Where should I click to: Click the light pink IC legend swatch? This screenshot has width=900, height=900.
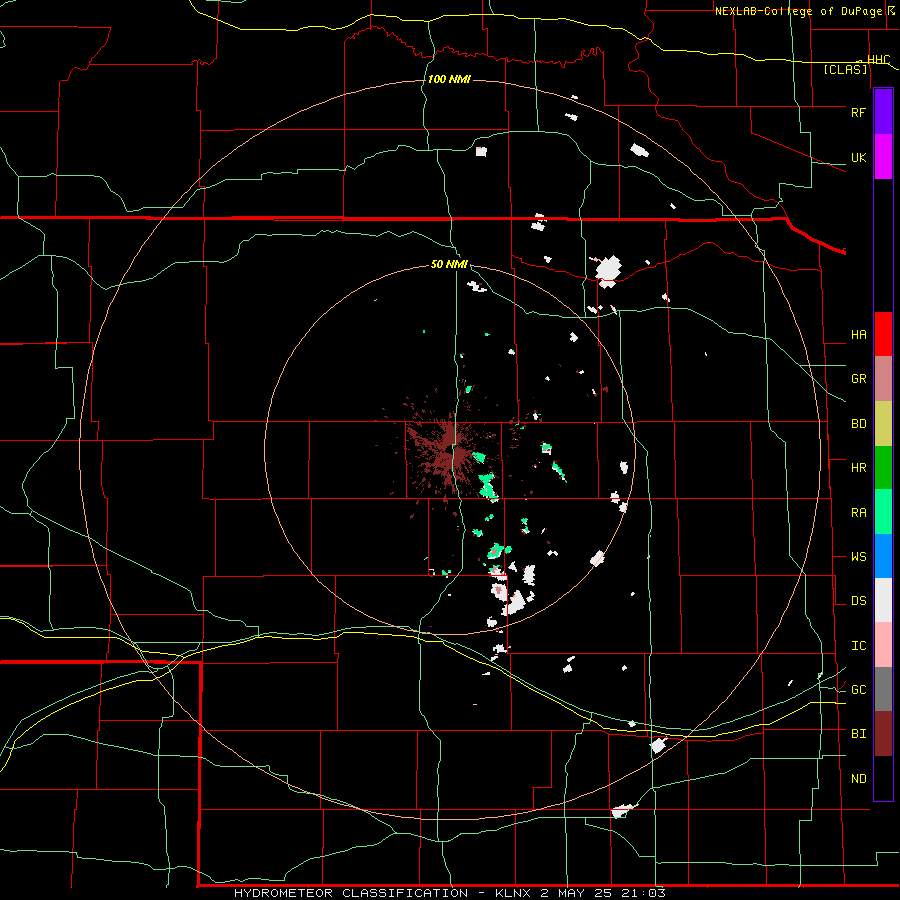(x=883, y=645)
